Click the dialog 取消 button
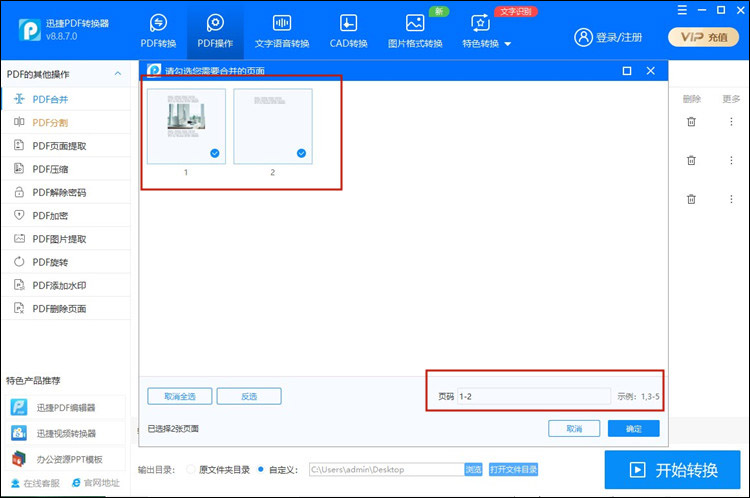Image resolution: width=750 pixels, height=498 pixels. pyautogui.click(x=574, y=429)
